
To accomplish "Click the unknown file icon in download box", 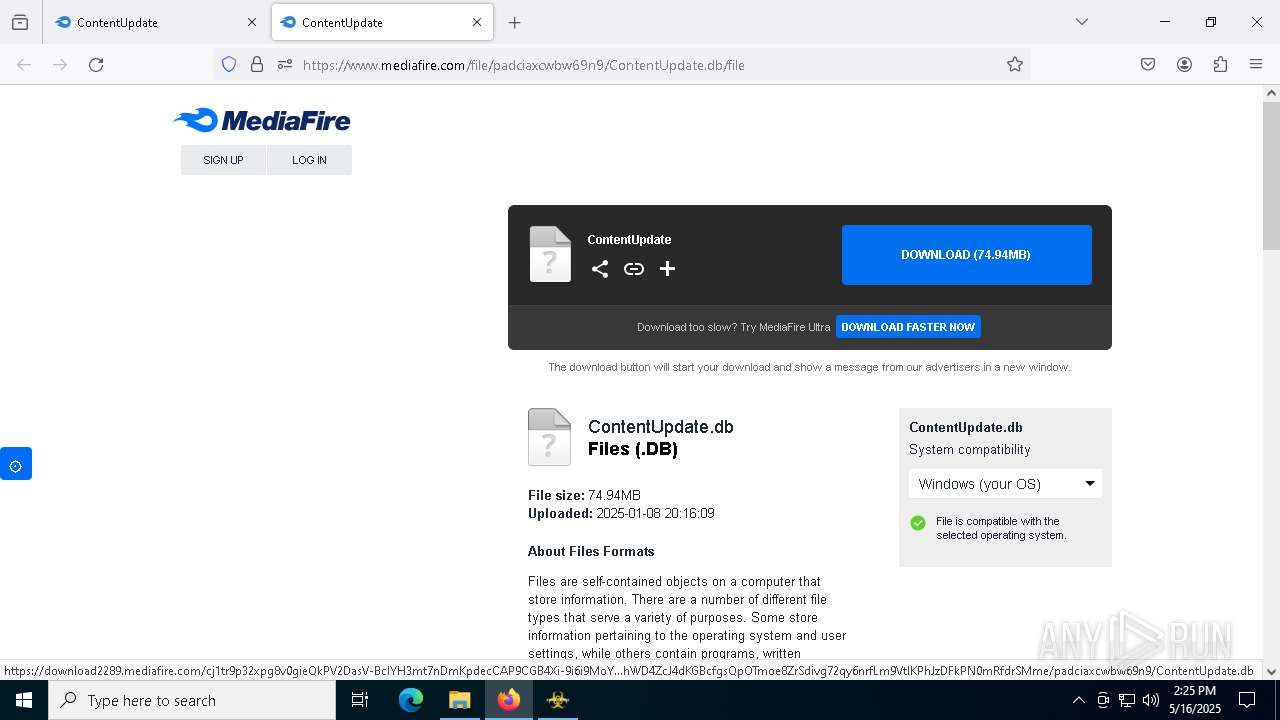I will [x=550, y=254].
